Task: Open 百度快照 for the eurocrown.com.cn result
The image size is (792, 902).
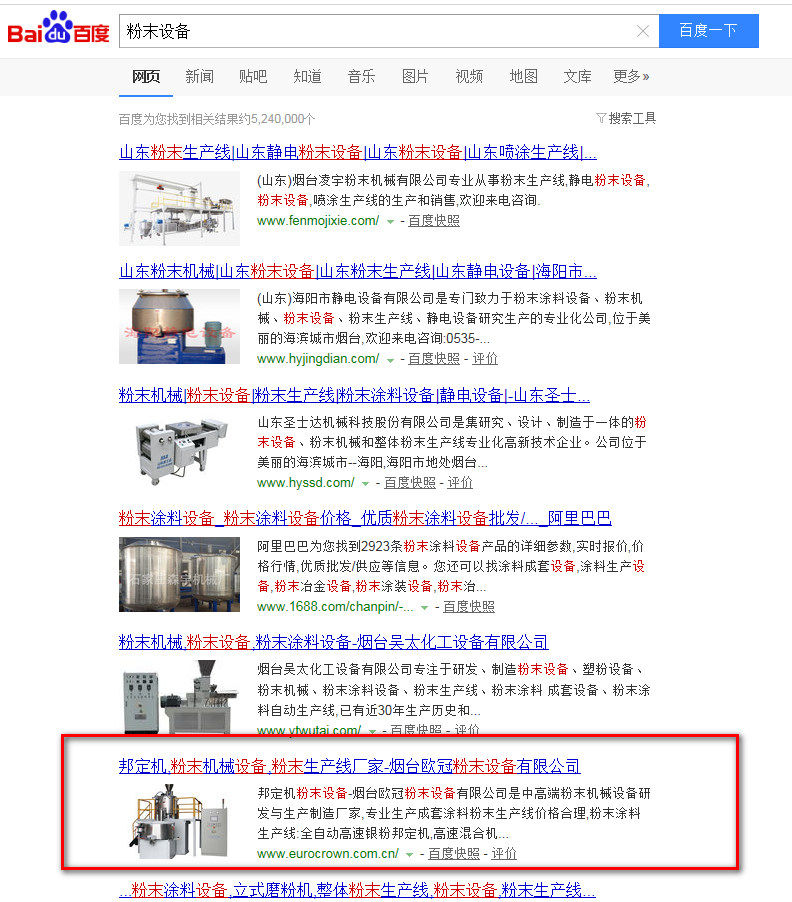Action: point(454,854)
